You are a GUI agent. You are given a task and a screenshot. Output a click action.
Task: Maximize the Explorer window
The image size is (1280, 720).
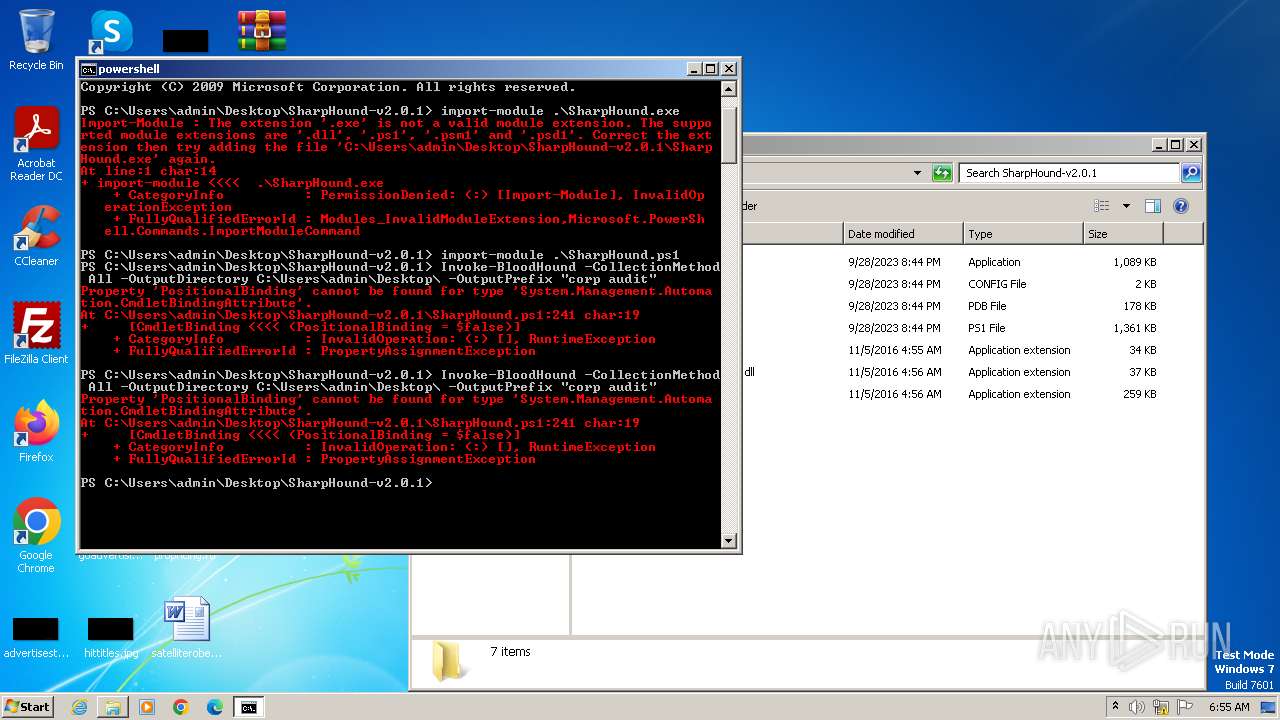(x=1176, y=145)
